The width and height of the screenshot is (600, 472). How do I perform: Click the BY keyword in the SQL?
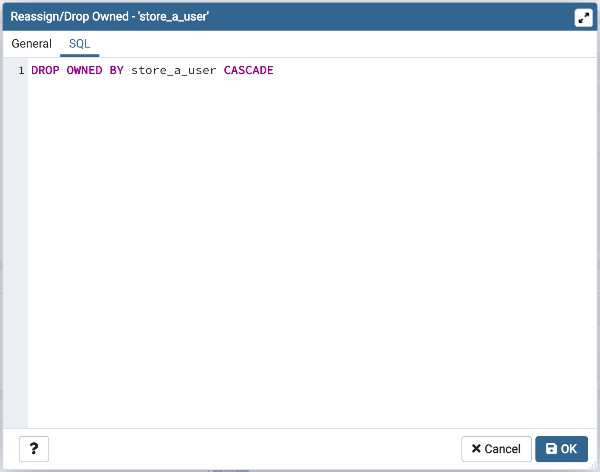click(x=117, y=70)
